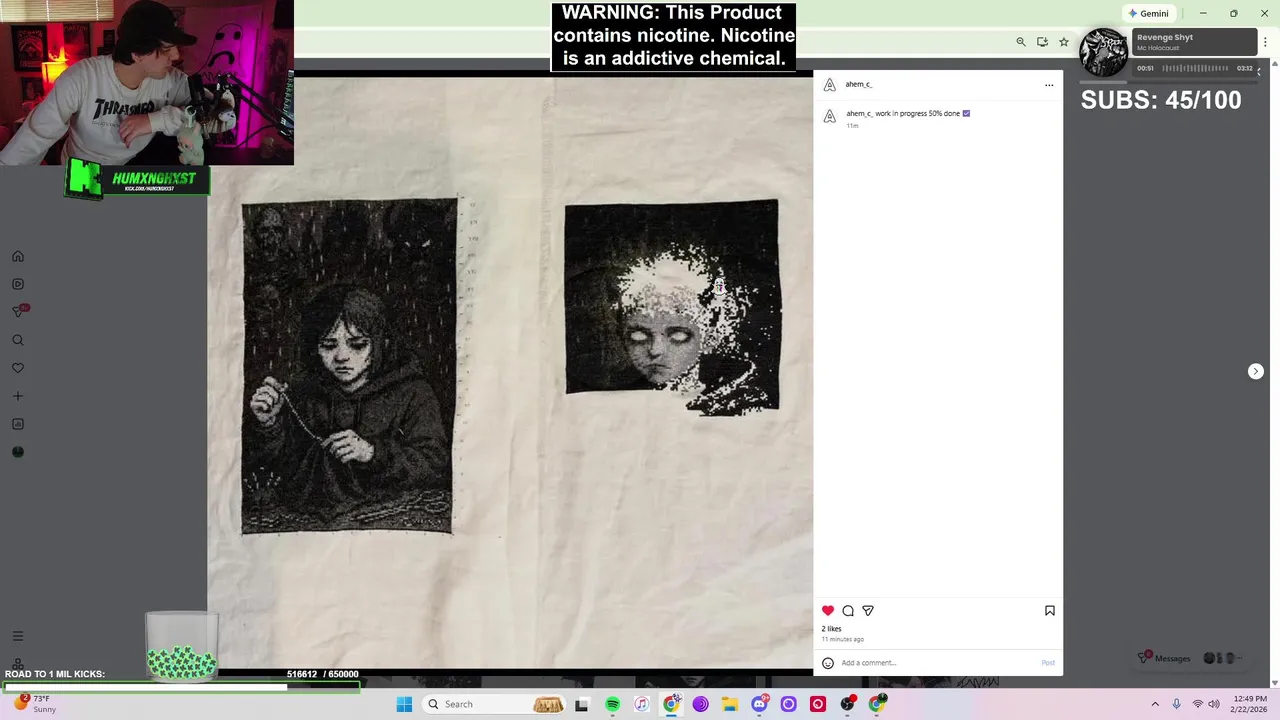Open the second Chrome profile icon on the taskbar

pyautogui.click(x=877, y=704)
